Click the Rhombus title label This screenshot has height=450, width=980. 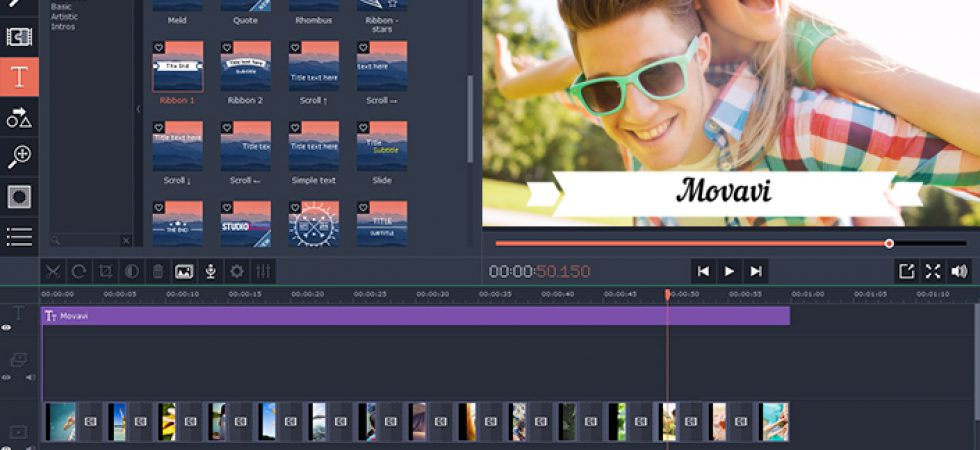(x=314, y=20)
